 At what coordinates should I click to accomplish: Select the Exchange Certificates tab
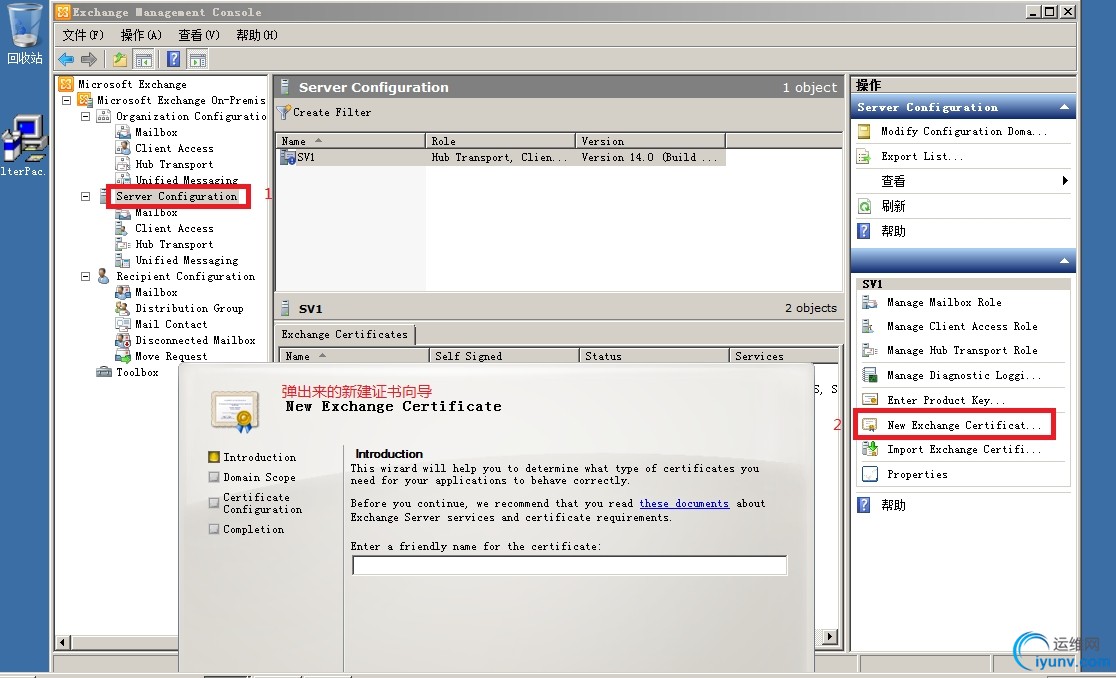[344, 334]
